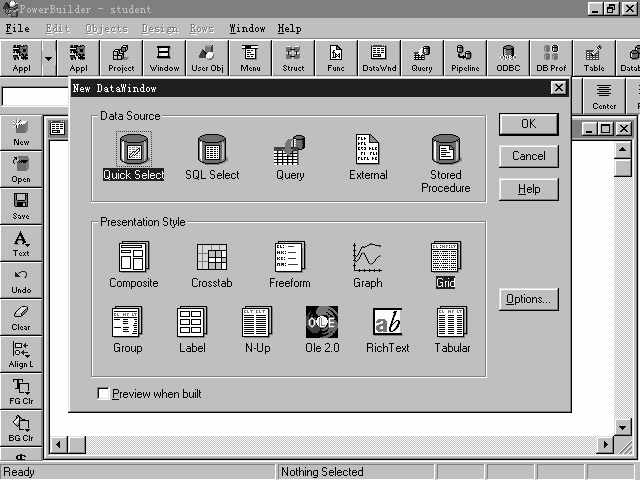Open the Help menu in menu bar

click(289, 29)
